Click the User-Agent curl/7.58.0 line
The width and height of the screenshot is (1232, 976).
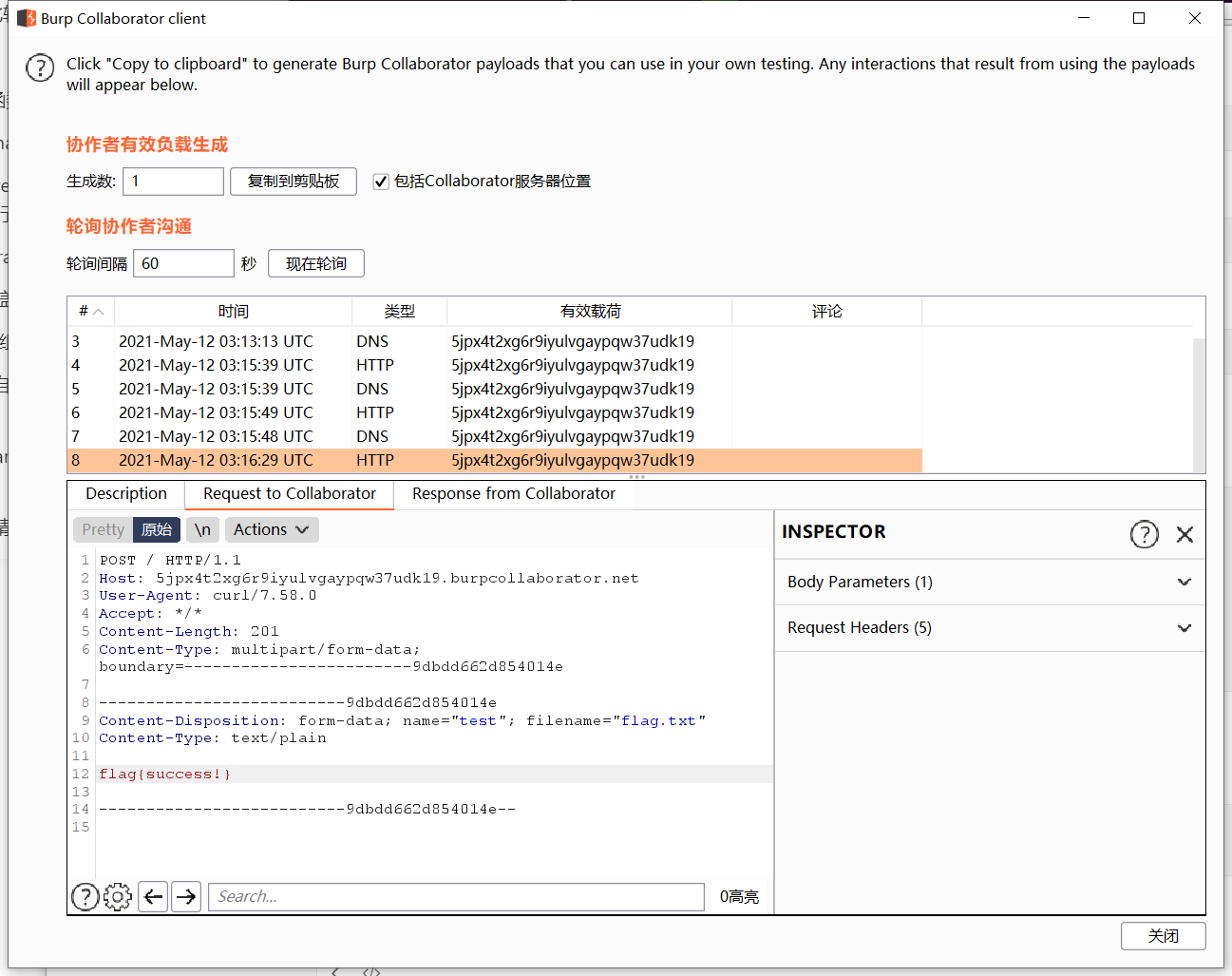[x=207, y=596]
